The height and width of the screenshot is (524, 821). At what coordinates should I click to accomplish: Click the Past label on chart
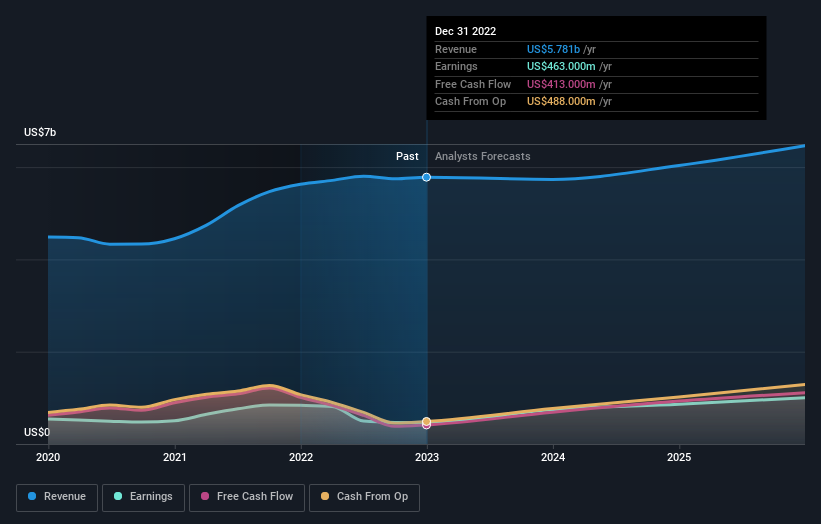click(407, 157)
